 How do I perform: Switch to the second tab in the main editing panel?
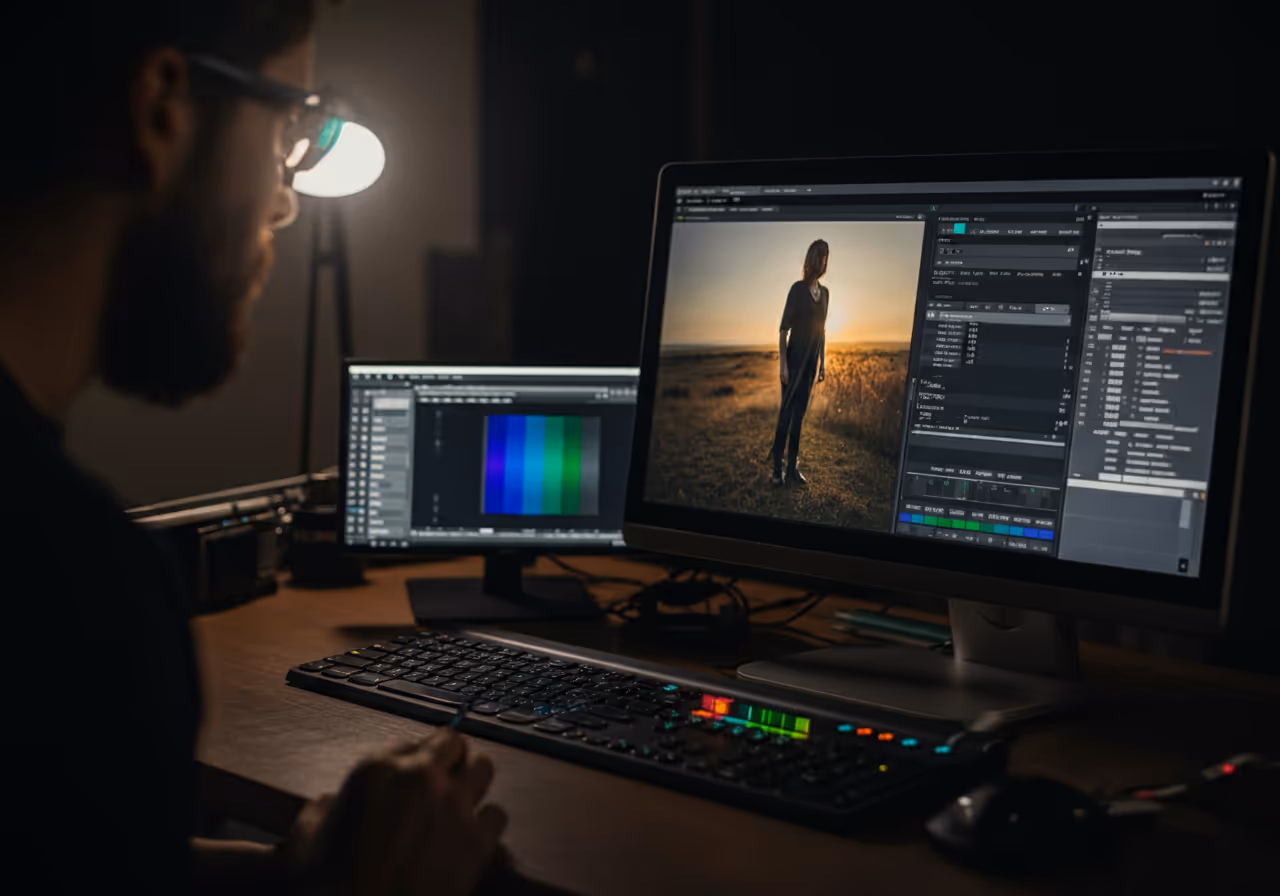pyautogui.click(x=716, y=200)
